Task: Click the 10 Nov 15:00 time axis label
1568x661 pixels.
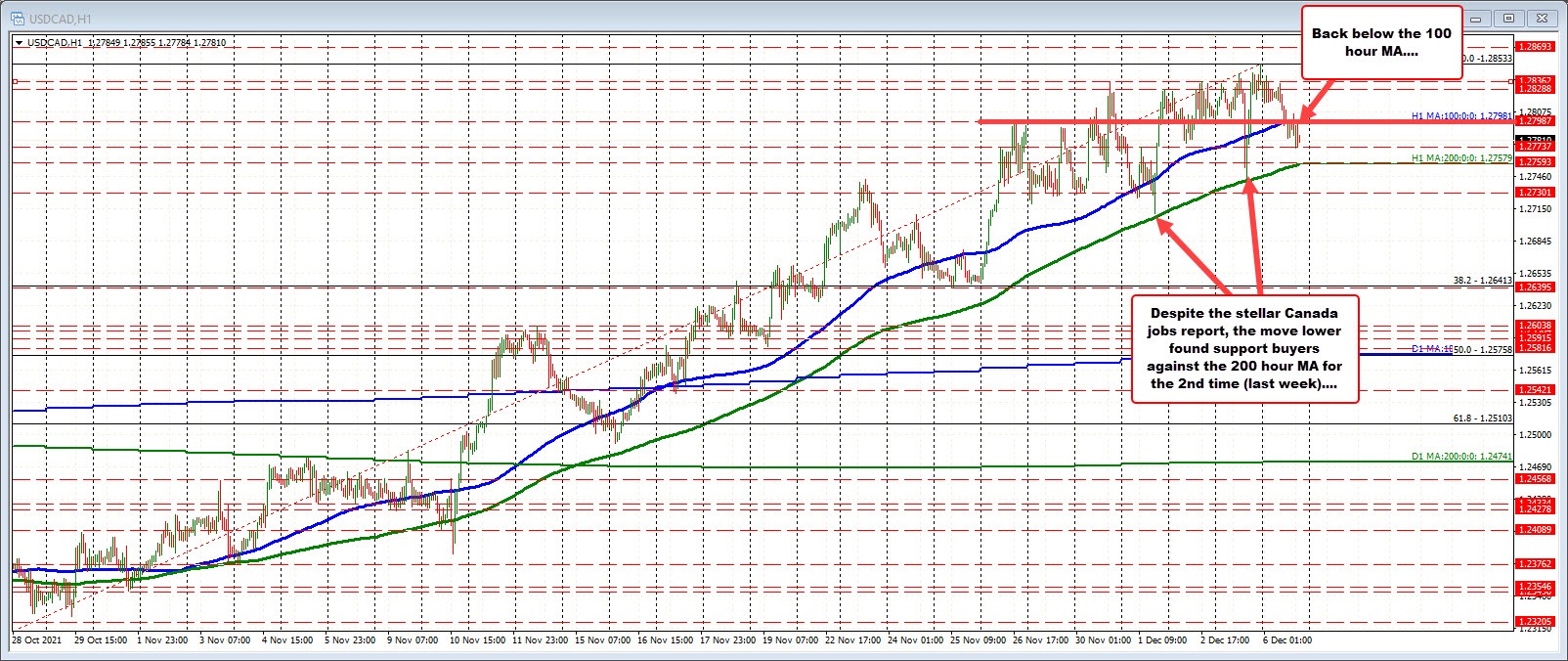Action: 477,639
